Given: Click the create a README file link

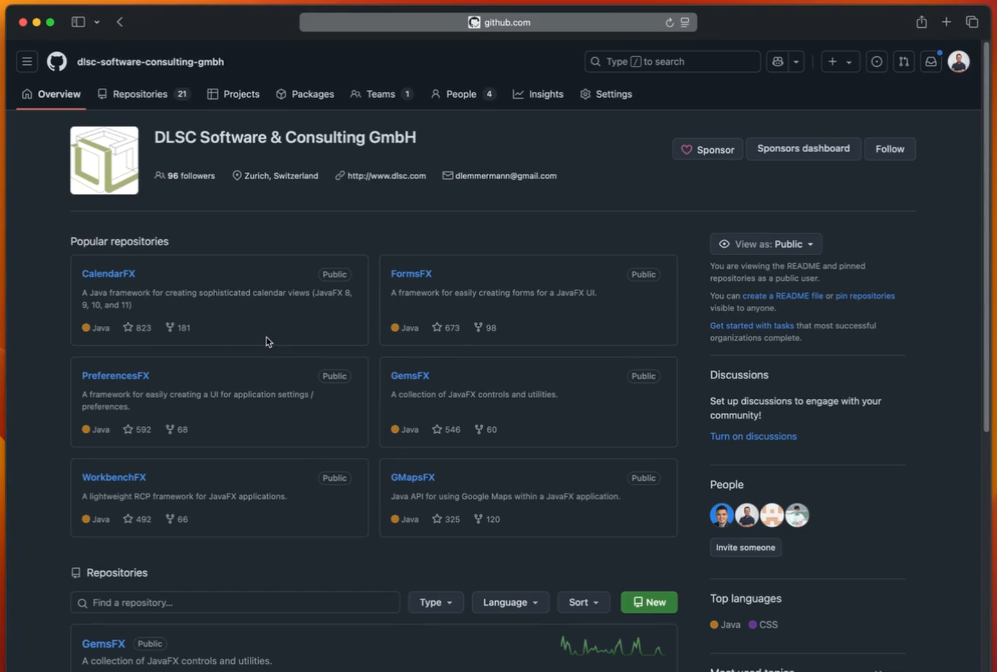Looking at the screenshot, I should pos(783,296).
